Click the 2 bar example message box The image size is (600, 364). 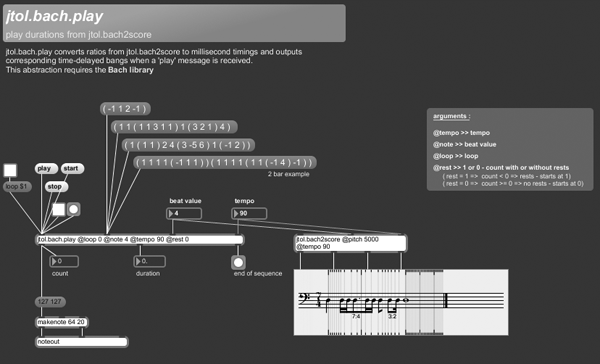click(x=225, y=163)
